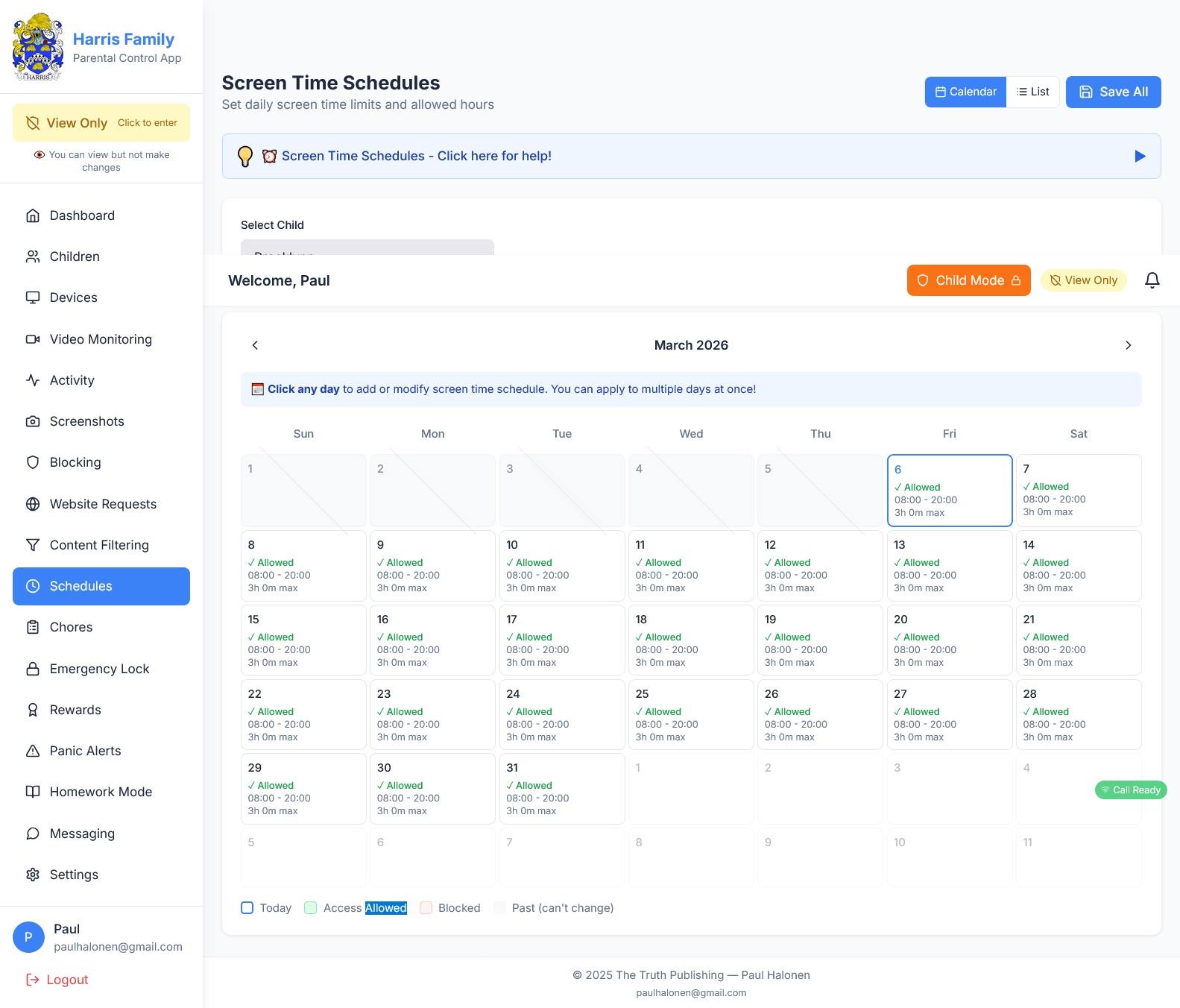This screenshot has height=1008, width=1180.
Task: Click the Video Monitoring camera icon
Action: (x=33, y=339)
